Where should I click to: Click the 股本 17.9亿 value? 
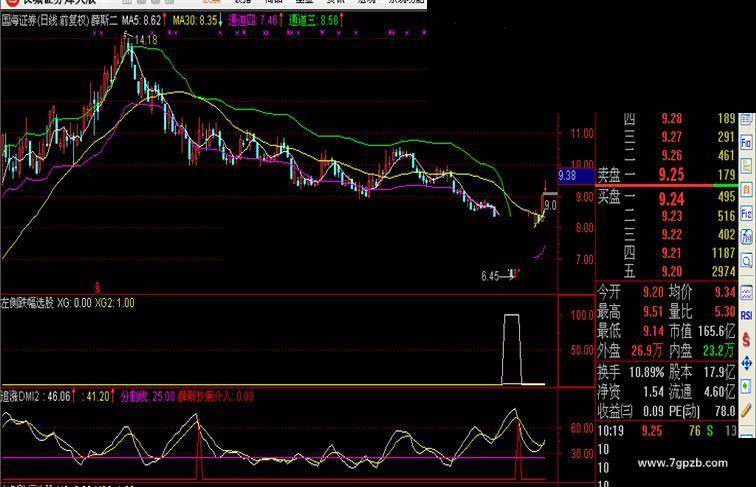[x=719, y=372]
